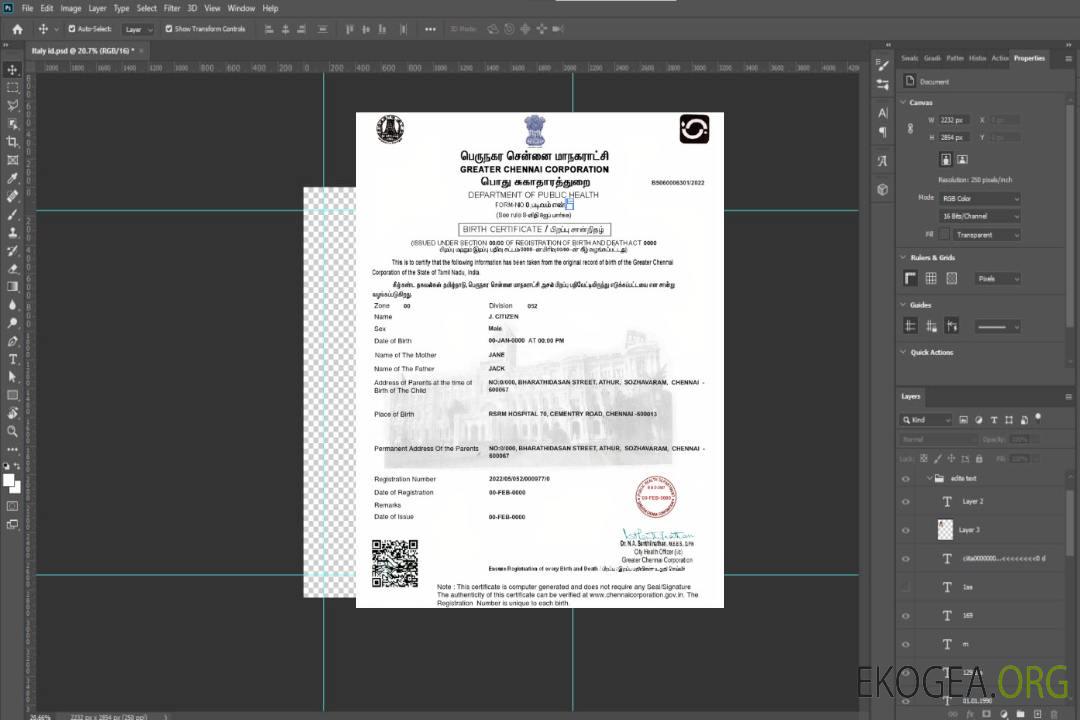
Task: Select the Eraser tool
Action: (12, 269)
